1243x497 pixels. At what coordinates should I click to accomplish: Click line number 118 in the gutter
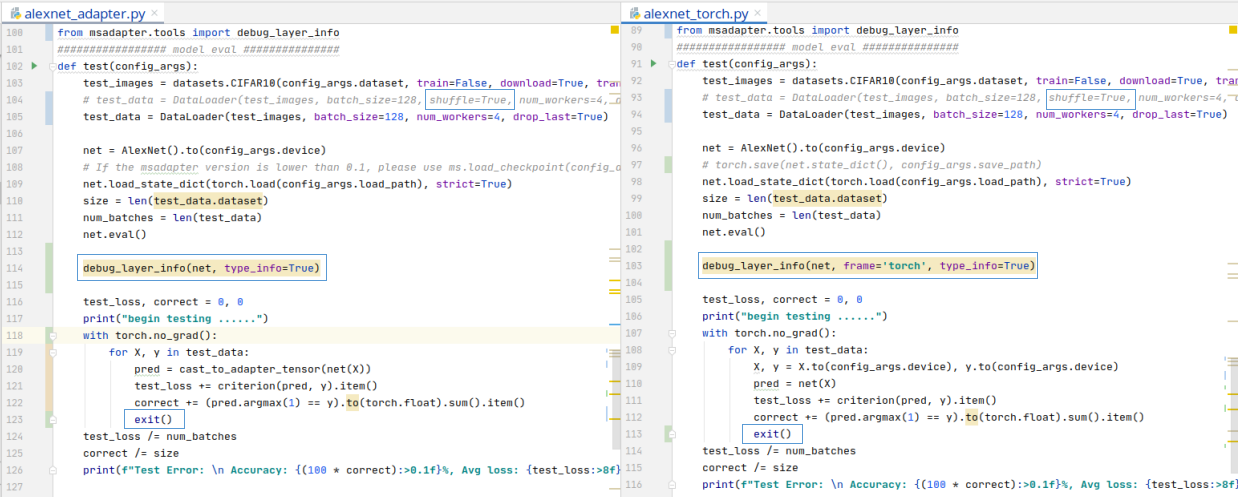(x=13, y=335)
